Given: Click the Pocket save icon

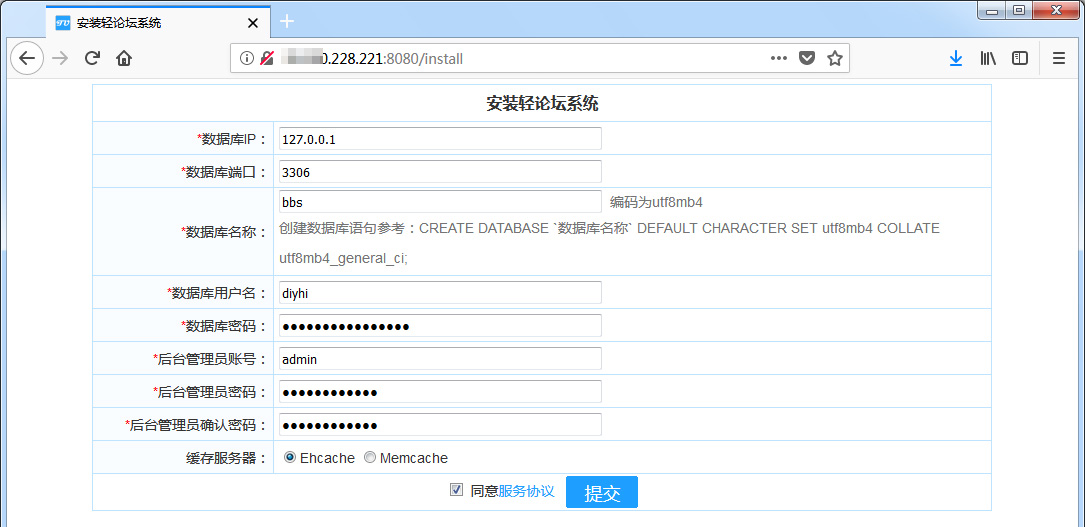Looking at the screenshot, I should pyautogui.click(x=807, y=58).
